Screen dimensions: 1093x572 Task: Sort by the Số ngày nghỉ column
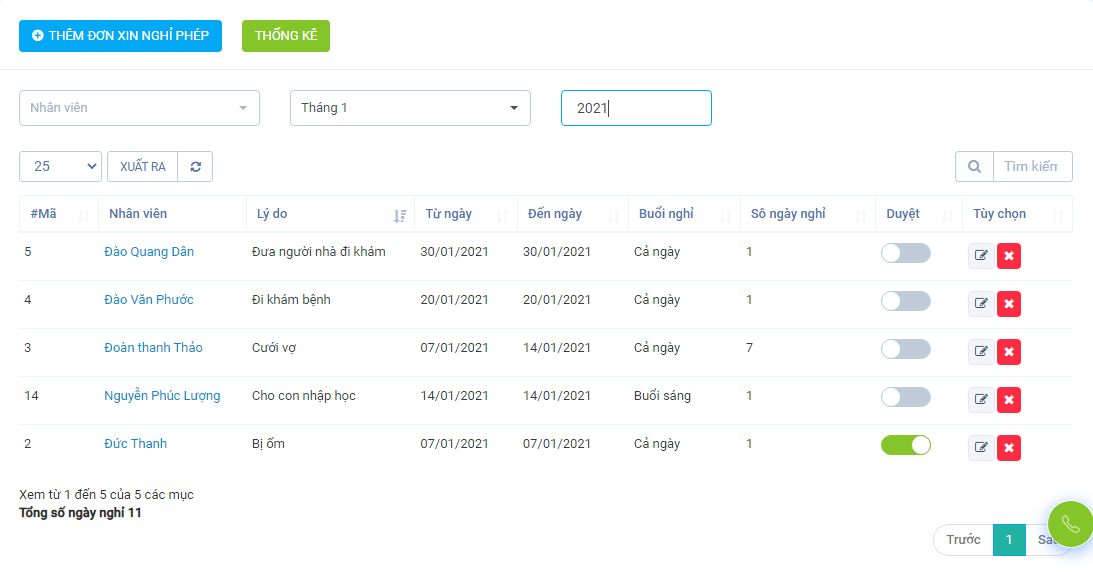click(808, 214)
